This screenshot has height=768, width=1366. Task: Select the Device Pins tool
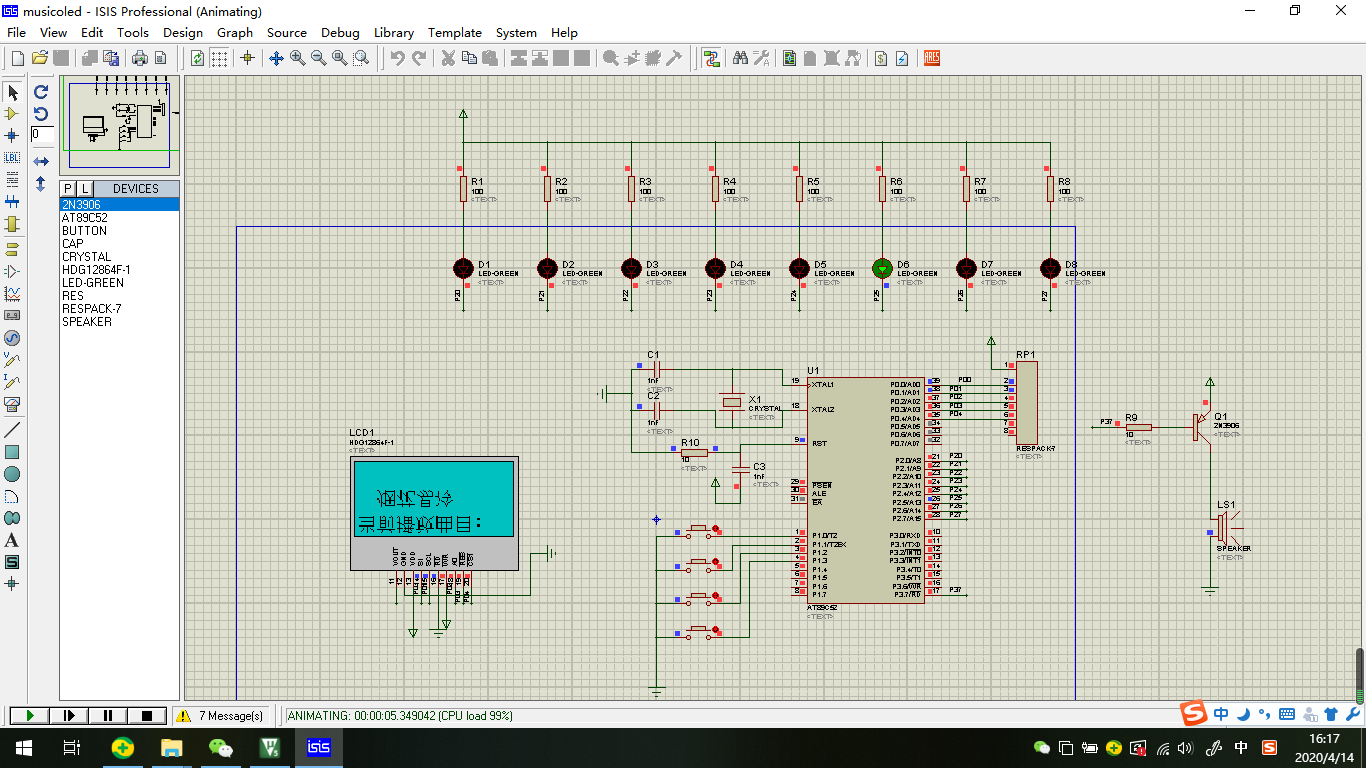(x=13, y=271)
